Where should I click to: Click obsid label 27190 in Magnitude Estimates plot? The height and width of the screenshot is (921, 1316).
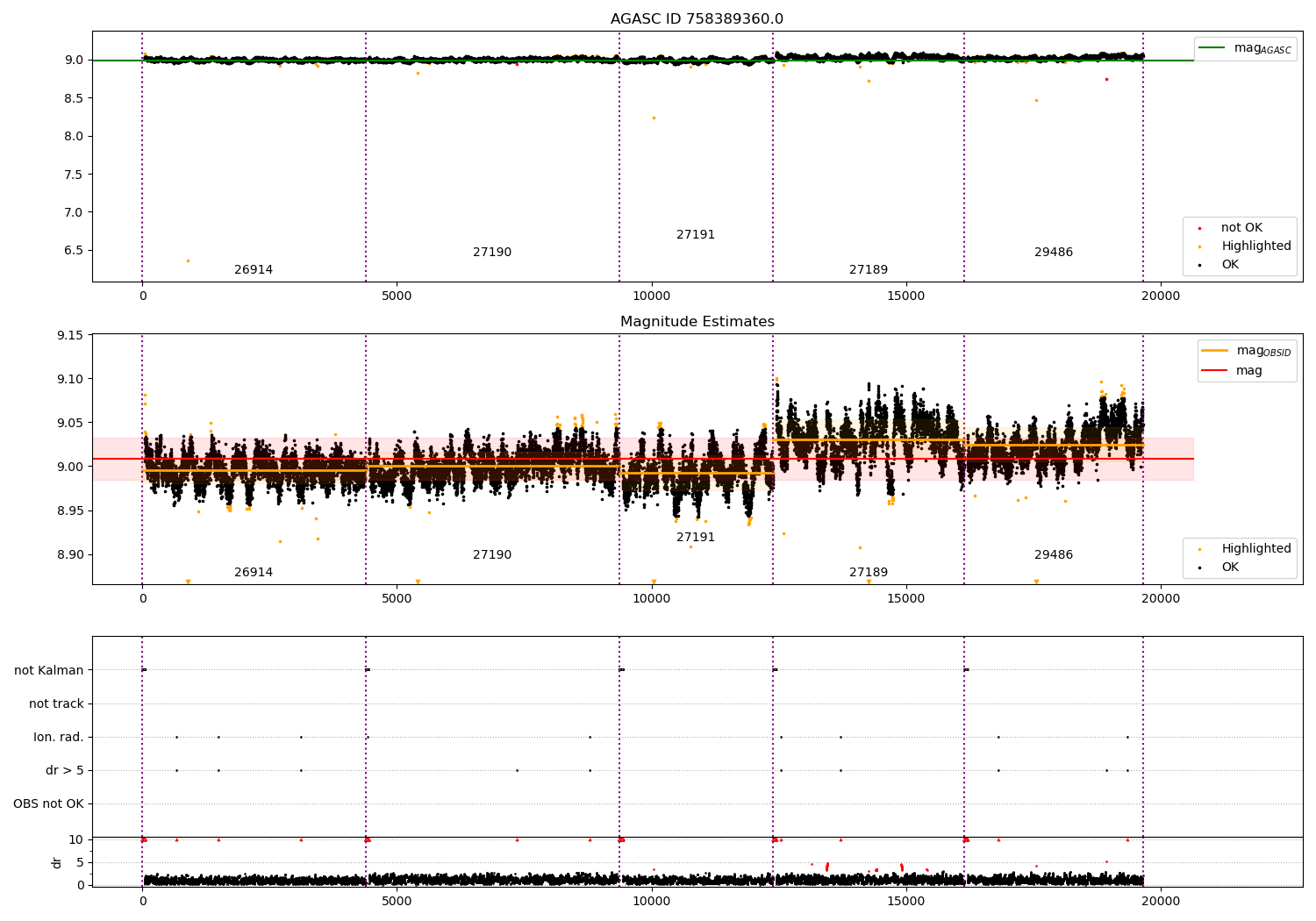[x=492, y=555]
